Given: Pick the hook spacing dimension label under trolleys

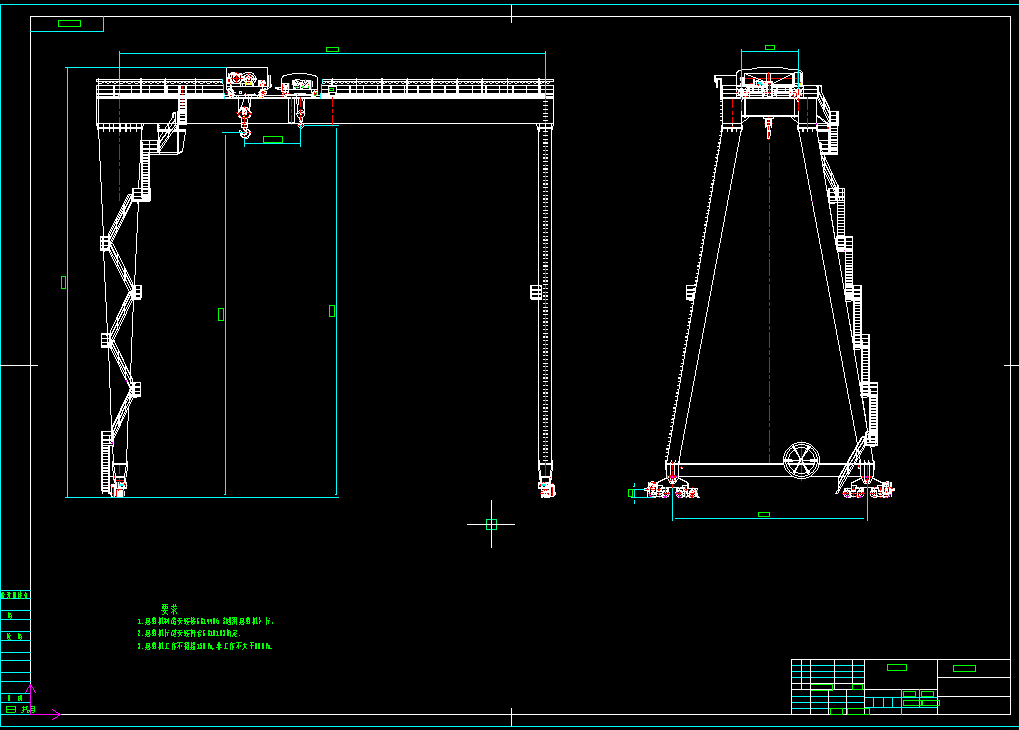Looking at the screenshot, I should 272,140.
